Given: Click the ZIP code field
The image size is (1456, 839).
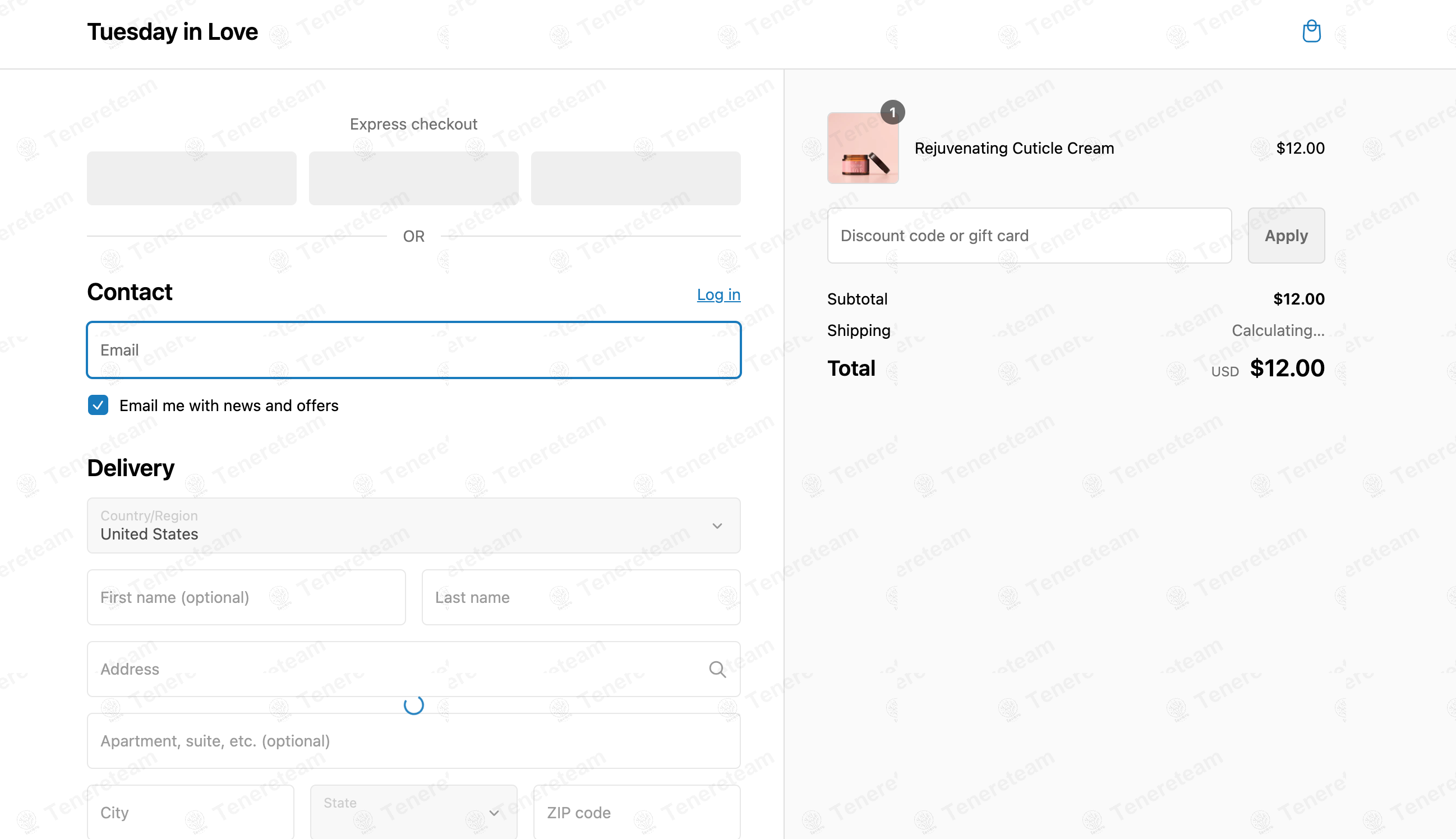Looking at the screenshot, I should (637, 812).
